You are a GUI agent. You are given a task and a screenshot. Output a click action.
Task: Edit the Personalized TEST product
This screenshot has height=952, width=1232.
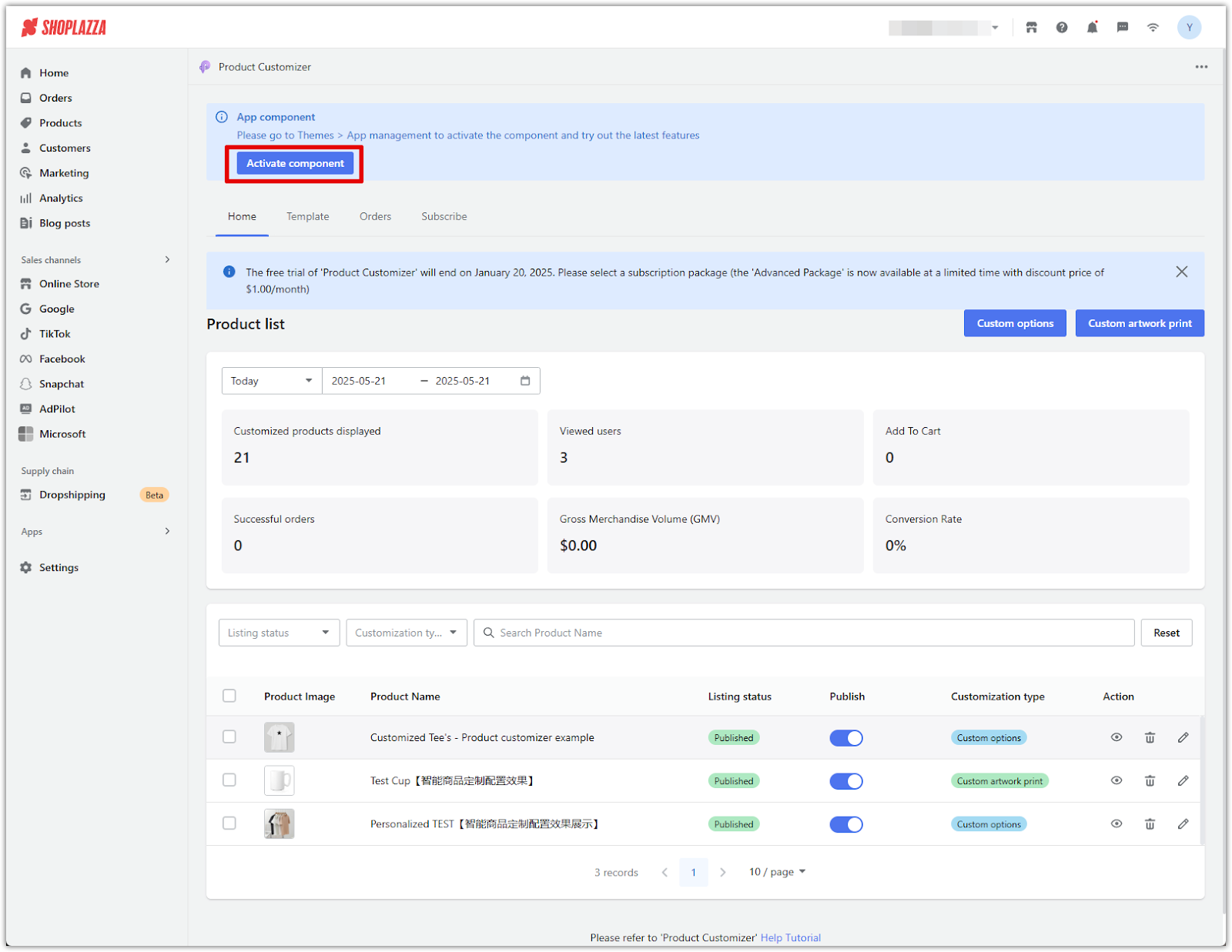[1183, 823]
